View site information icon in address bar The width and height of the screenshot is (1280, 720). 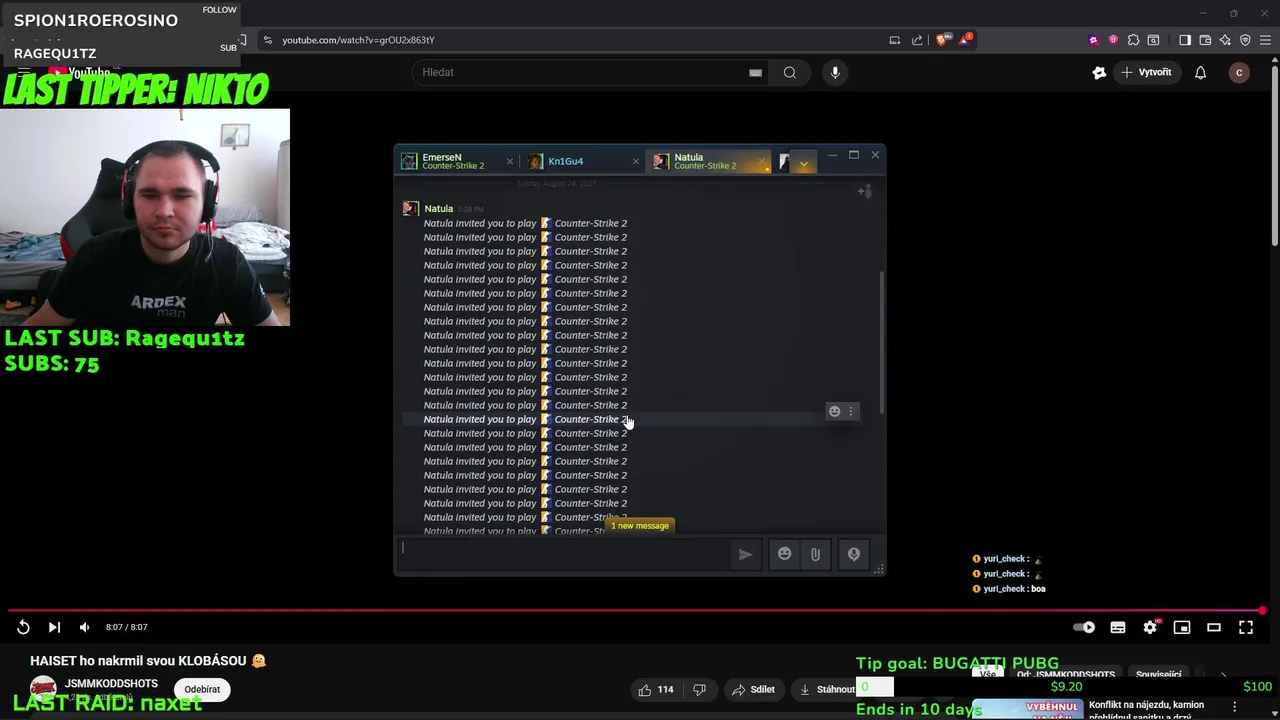point(267,40)
